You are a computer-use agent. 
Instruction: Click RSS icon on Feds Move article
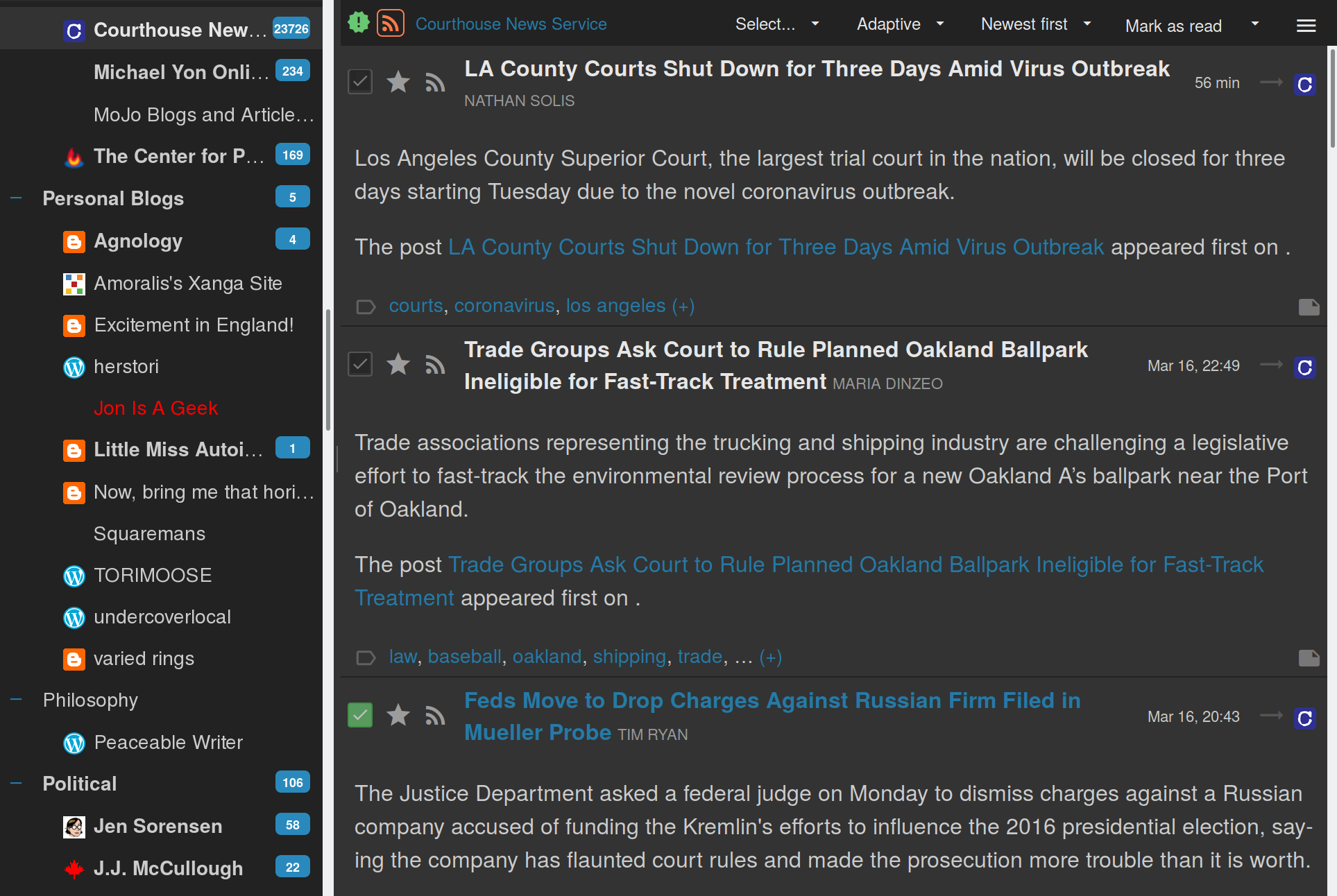(x=435, y=715)
